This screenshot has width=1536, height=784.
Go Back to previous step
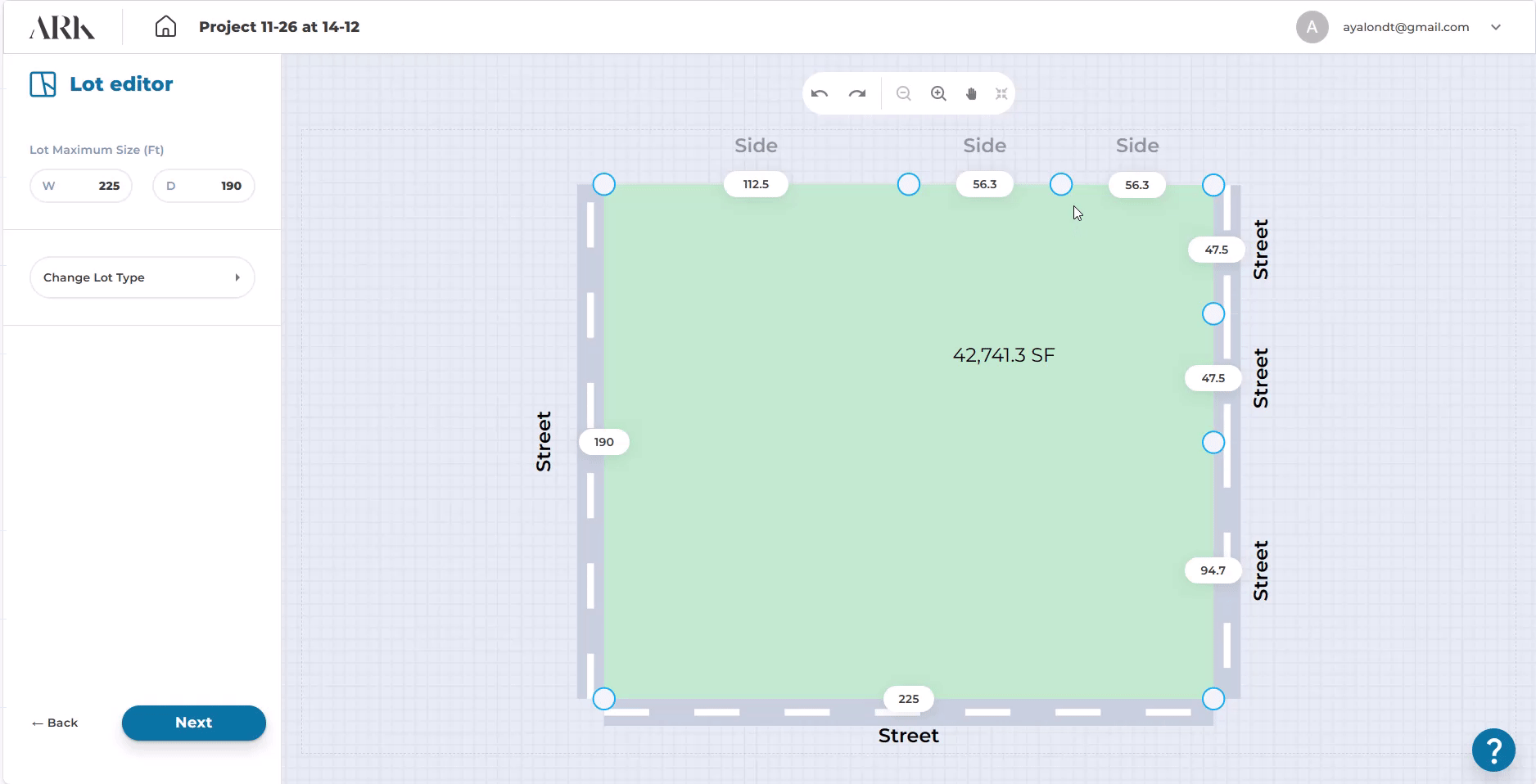[55, 723]
